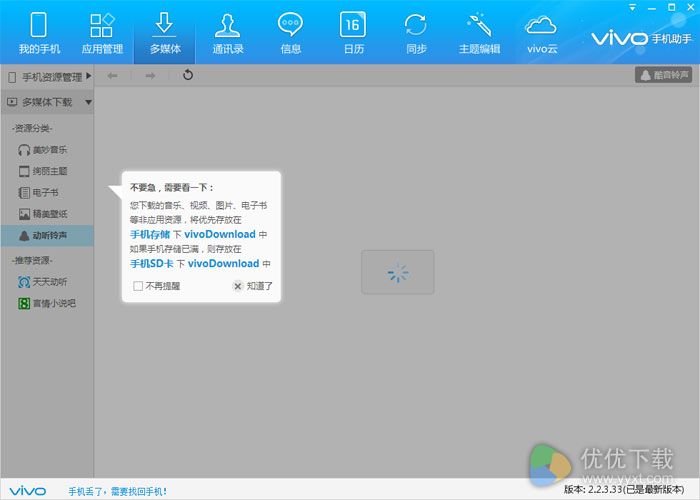Image resolution: width=700 pixels, height=500 pixels.
Task: Refresh the page with reload icon
Action: (188, 75)
